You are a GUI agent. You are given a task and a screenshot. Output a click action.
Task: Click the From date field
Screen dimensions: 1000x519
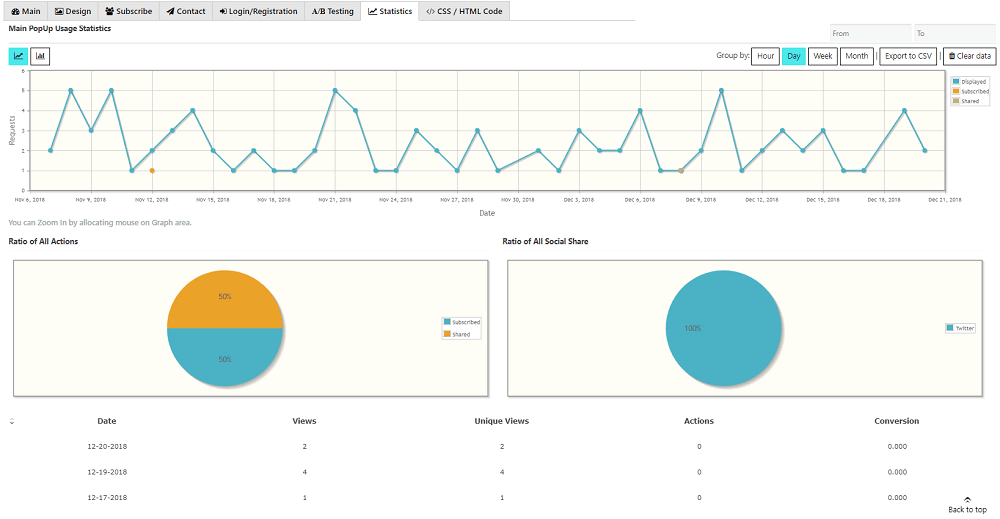869,33
